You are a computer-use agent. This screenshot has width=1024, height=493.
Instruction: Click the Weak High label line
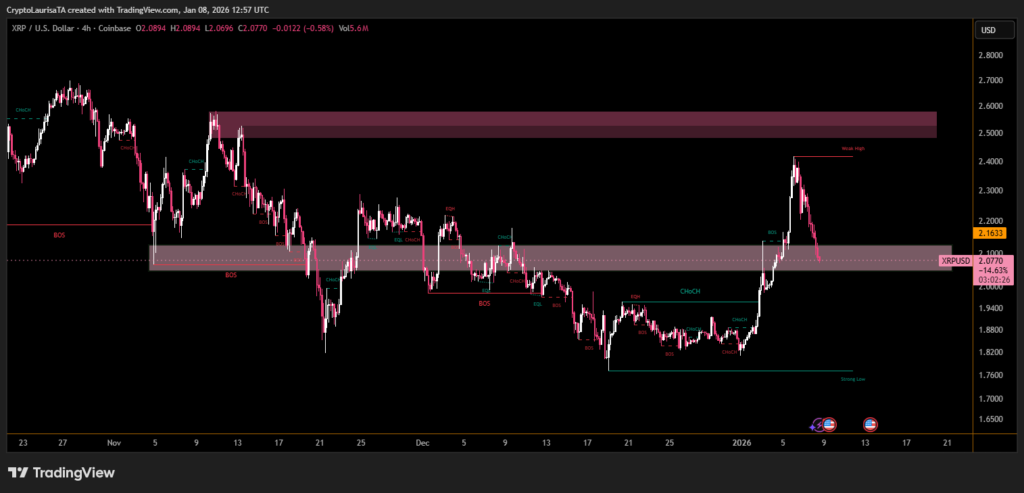pyautogui.click(x=852, y=148)
